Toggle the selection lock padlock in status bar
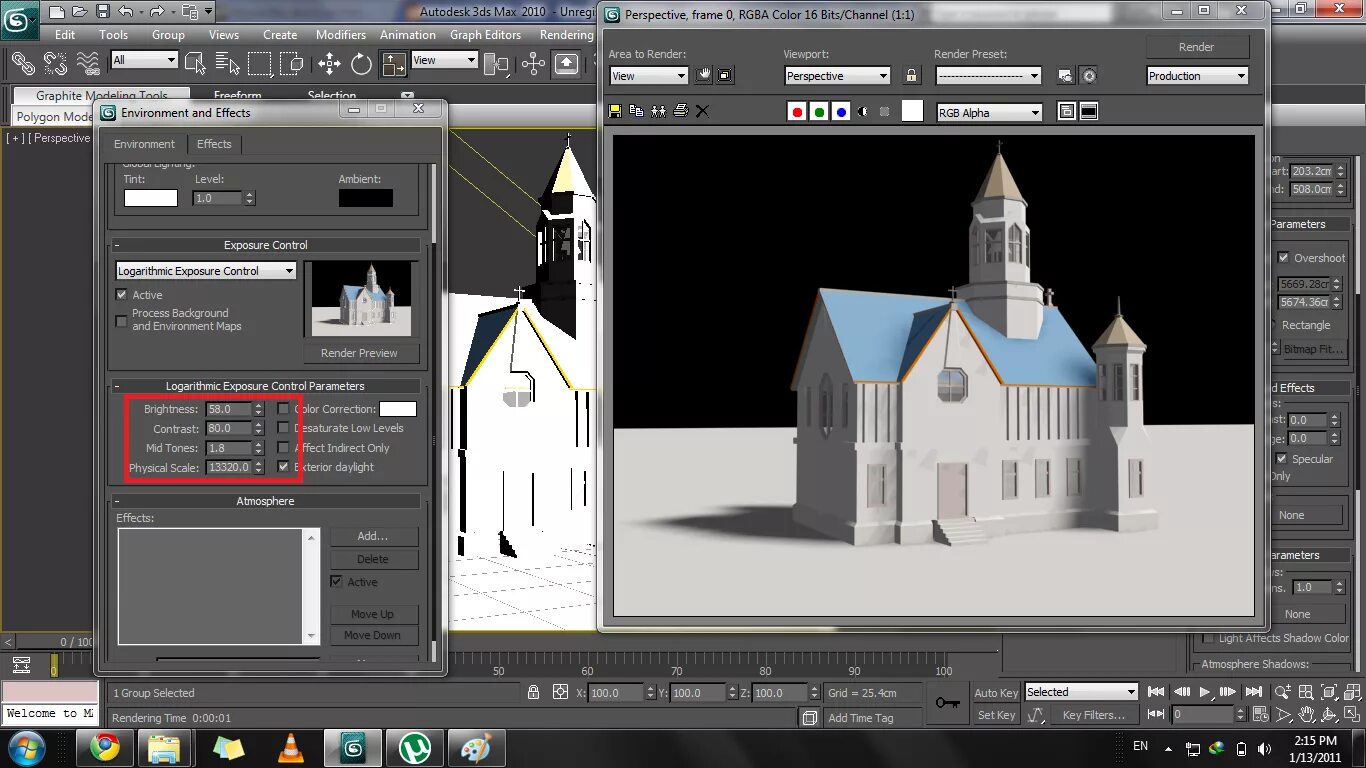This screenshot has width=1366, height=768. coord(534,692)
